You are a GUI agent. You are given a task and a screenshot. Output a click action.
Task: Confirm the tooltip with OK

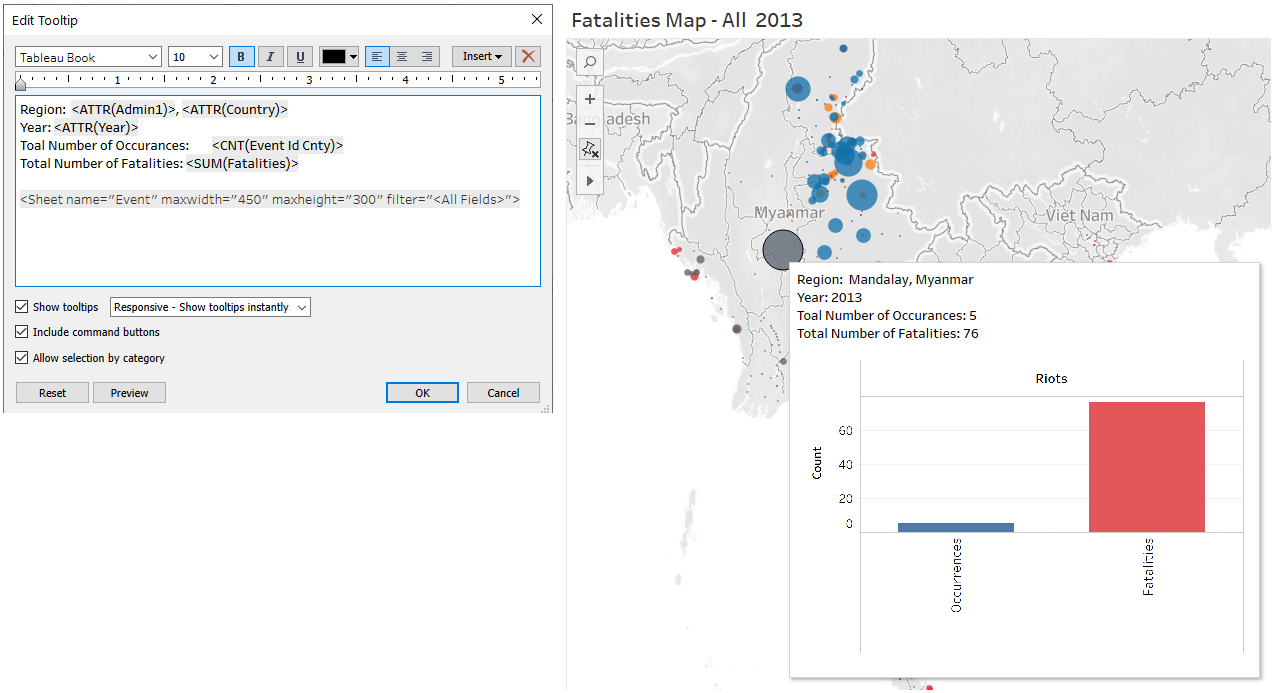(x=422, y=393)
